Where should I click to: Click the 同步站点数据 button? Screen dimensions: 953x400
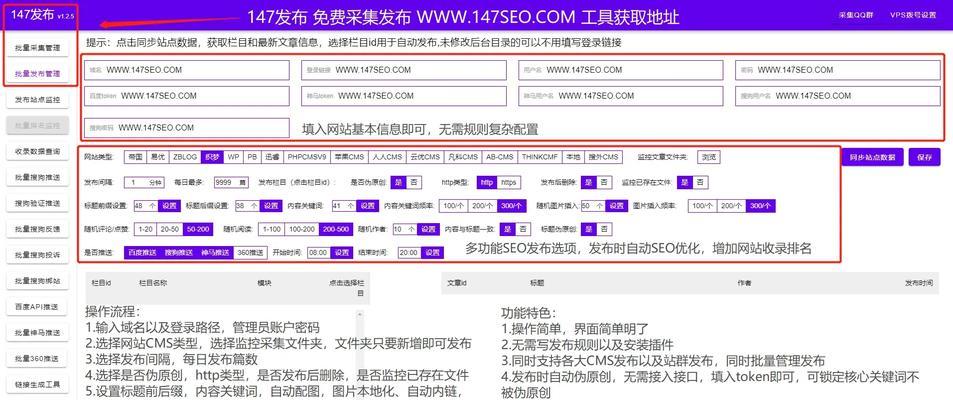(x=872, y=157)
